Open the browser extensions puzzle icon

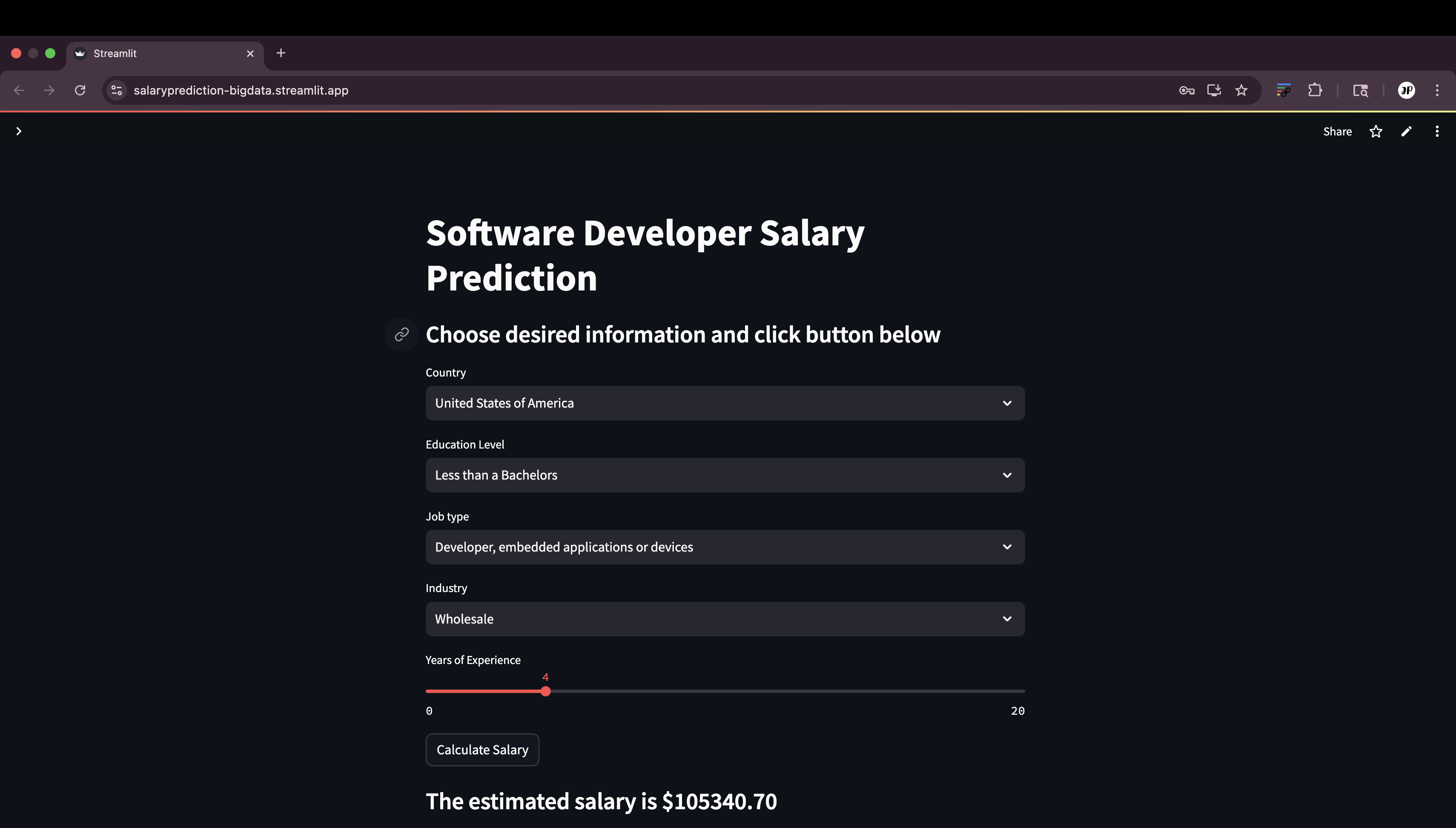tap(1315, 90)
